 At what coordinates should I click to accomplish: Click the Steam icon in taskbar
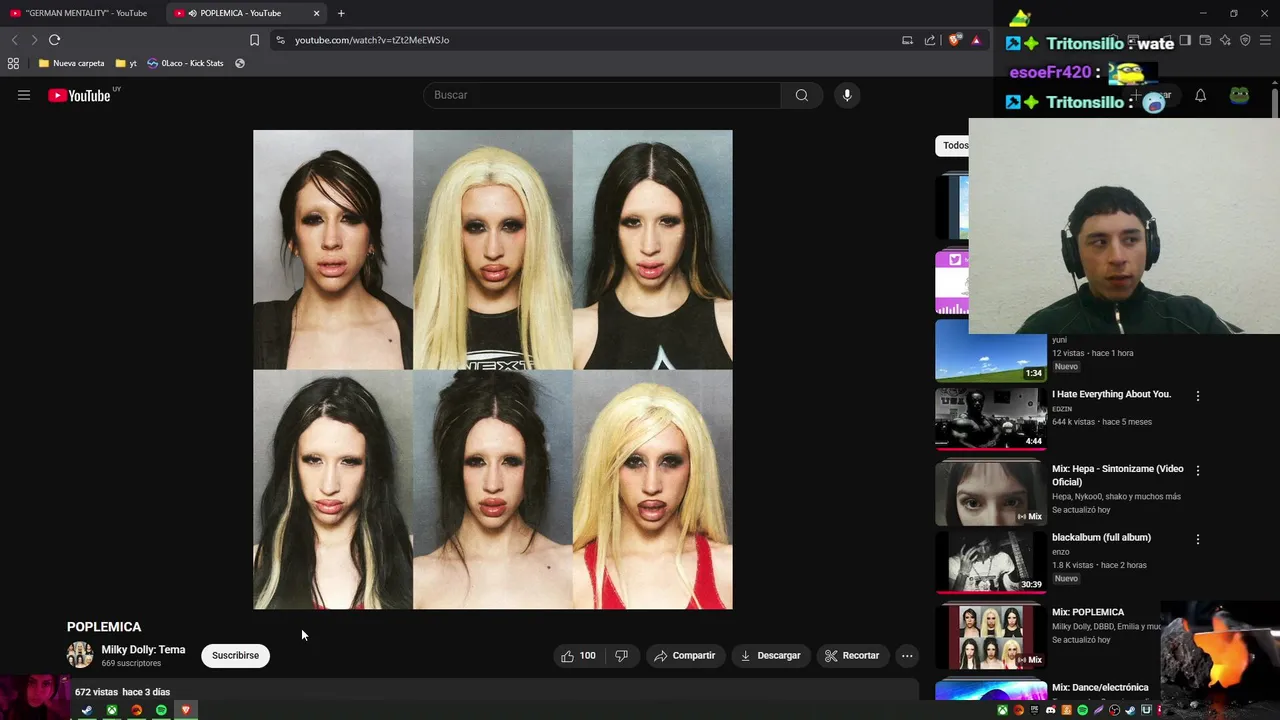click(x=87, y=710)
